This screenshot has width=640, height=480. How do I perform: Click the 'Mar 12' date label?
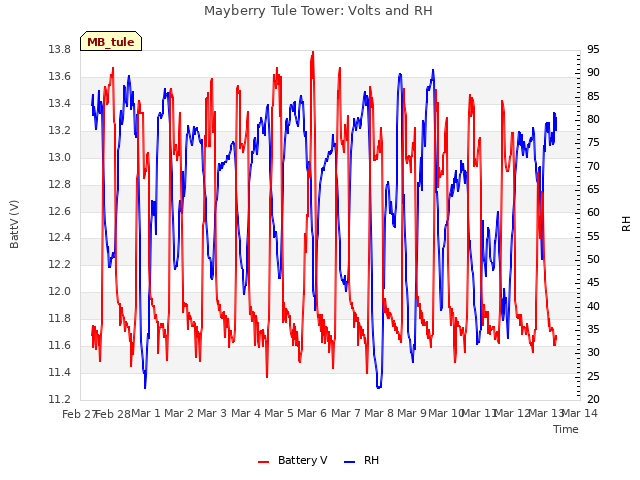pos(513,413)
